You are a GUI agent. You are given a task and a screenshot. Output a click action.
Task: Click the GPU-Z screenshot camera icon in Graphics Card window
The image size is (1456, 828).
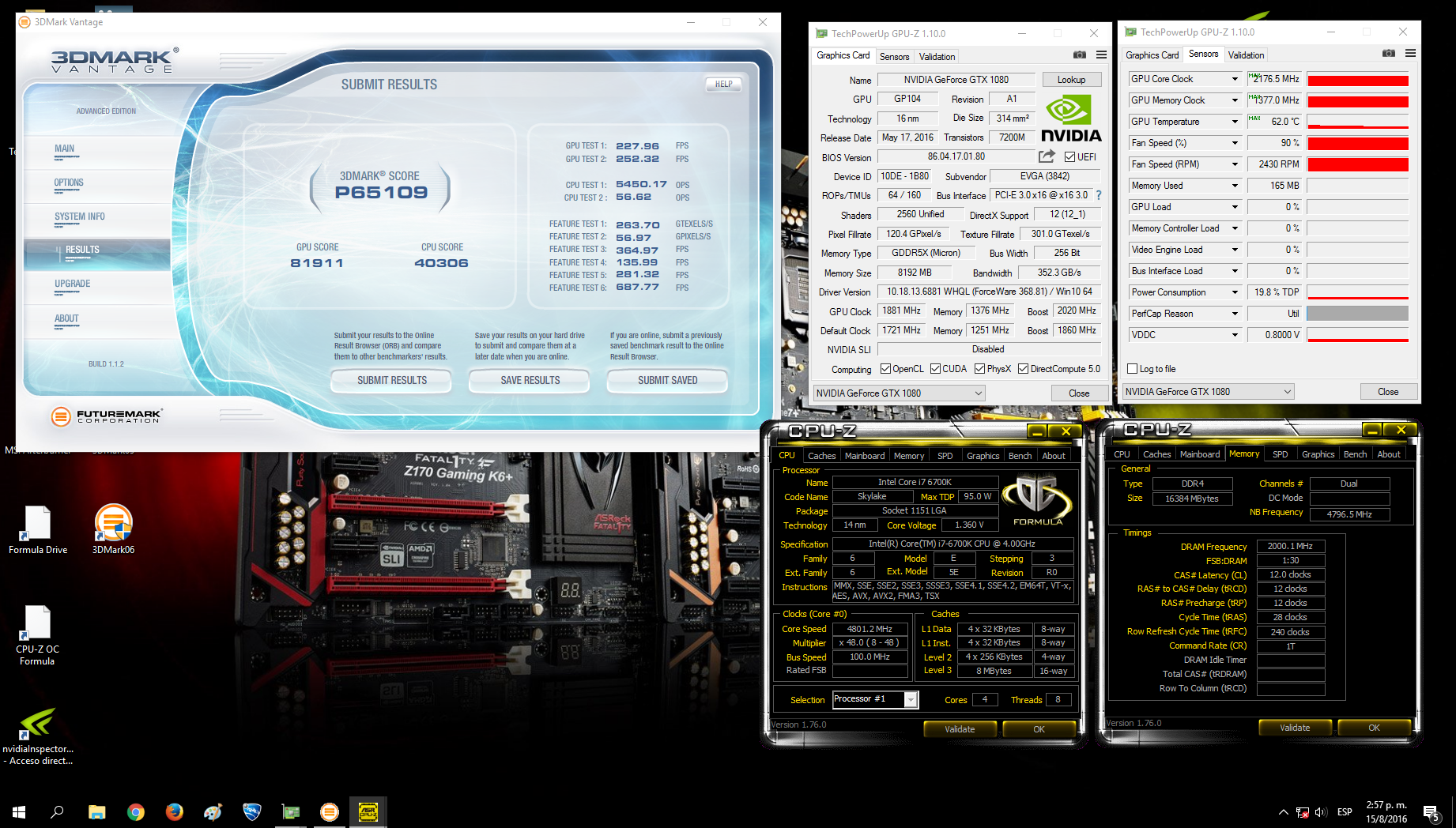coord(1079,55)
